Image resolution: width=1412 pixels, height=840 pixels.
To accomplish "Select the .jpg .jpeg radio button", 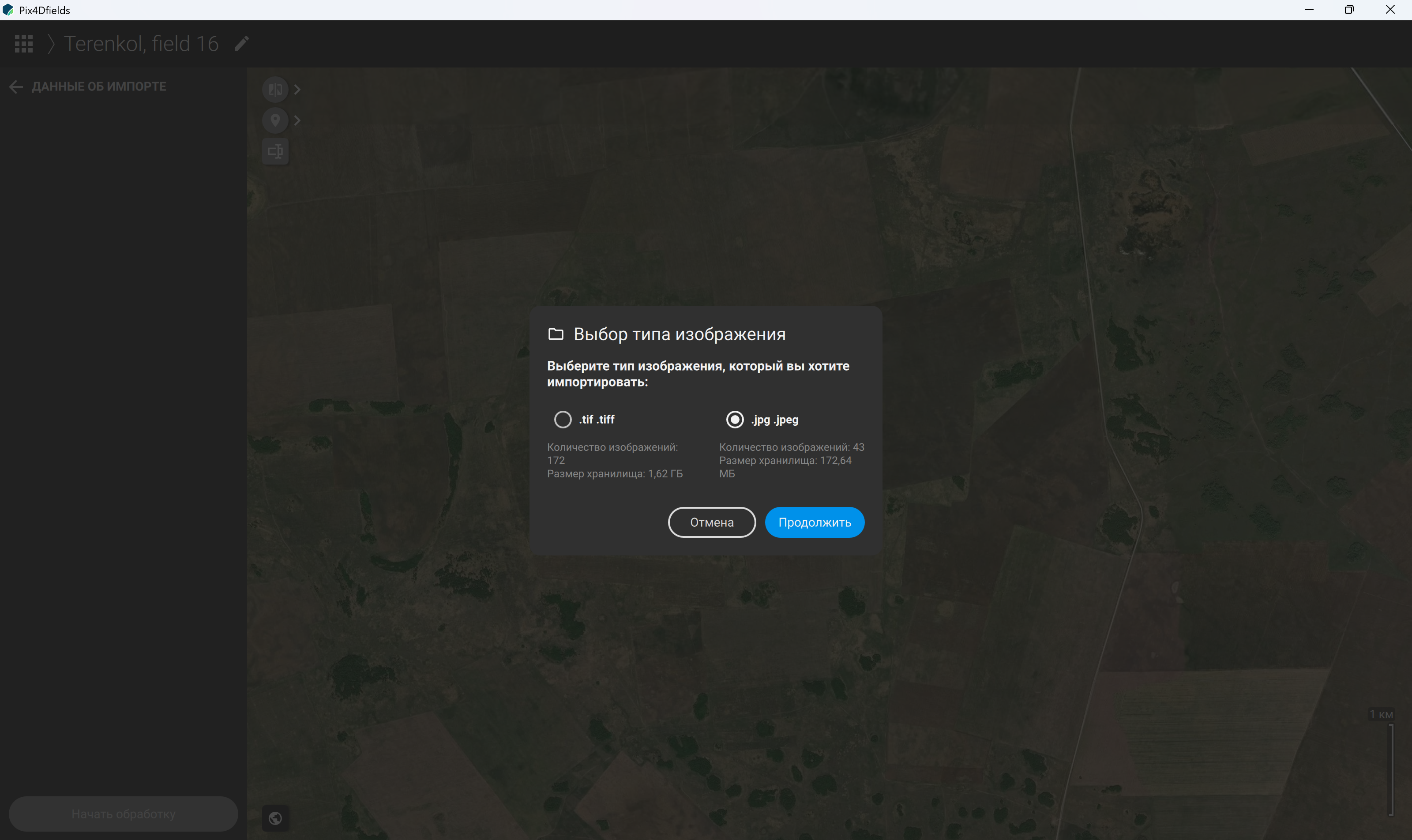I will (735, 420).
